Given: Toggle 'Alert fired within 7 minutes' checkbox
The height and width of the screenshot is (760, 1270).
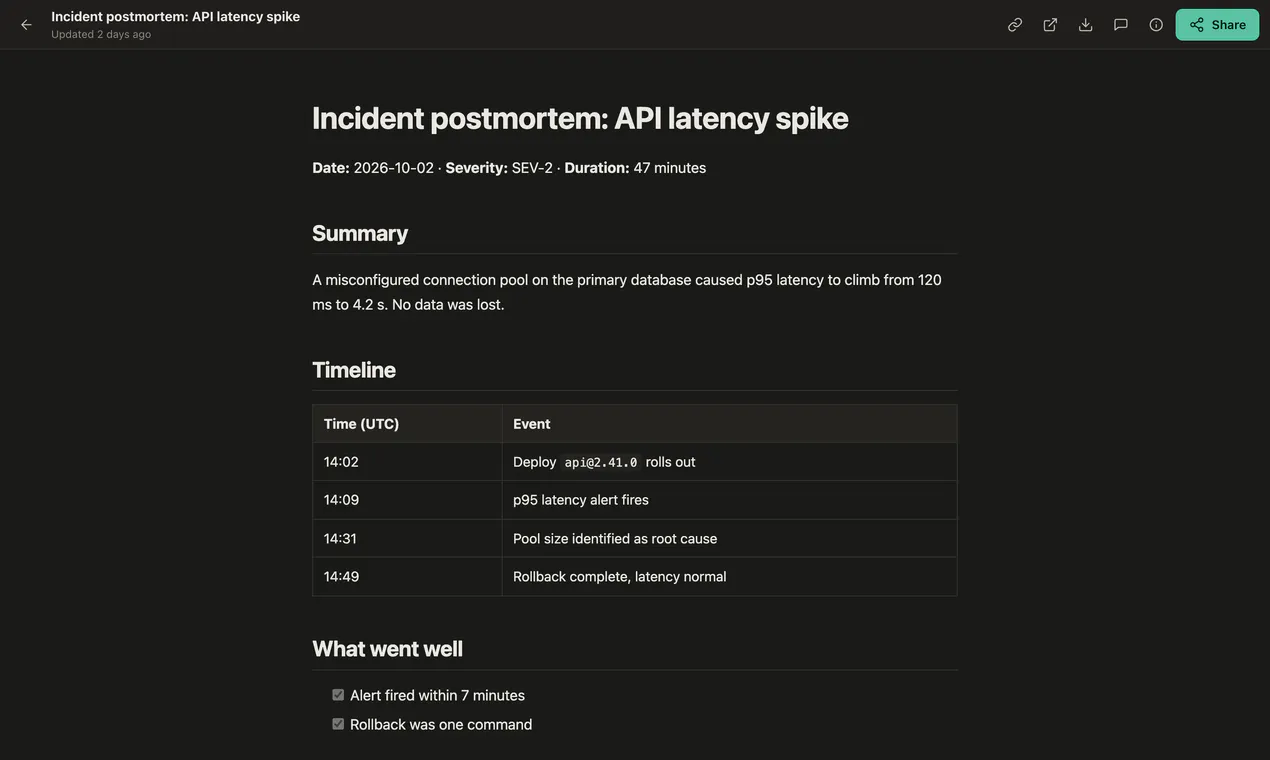Looking at the screenshot, I should (x=338, y=695).
